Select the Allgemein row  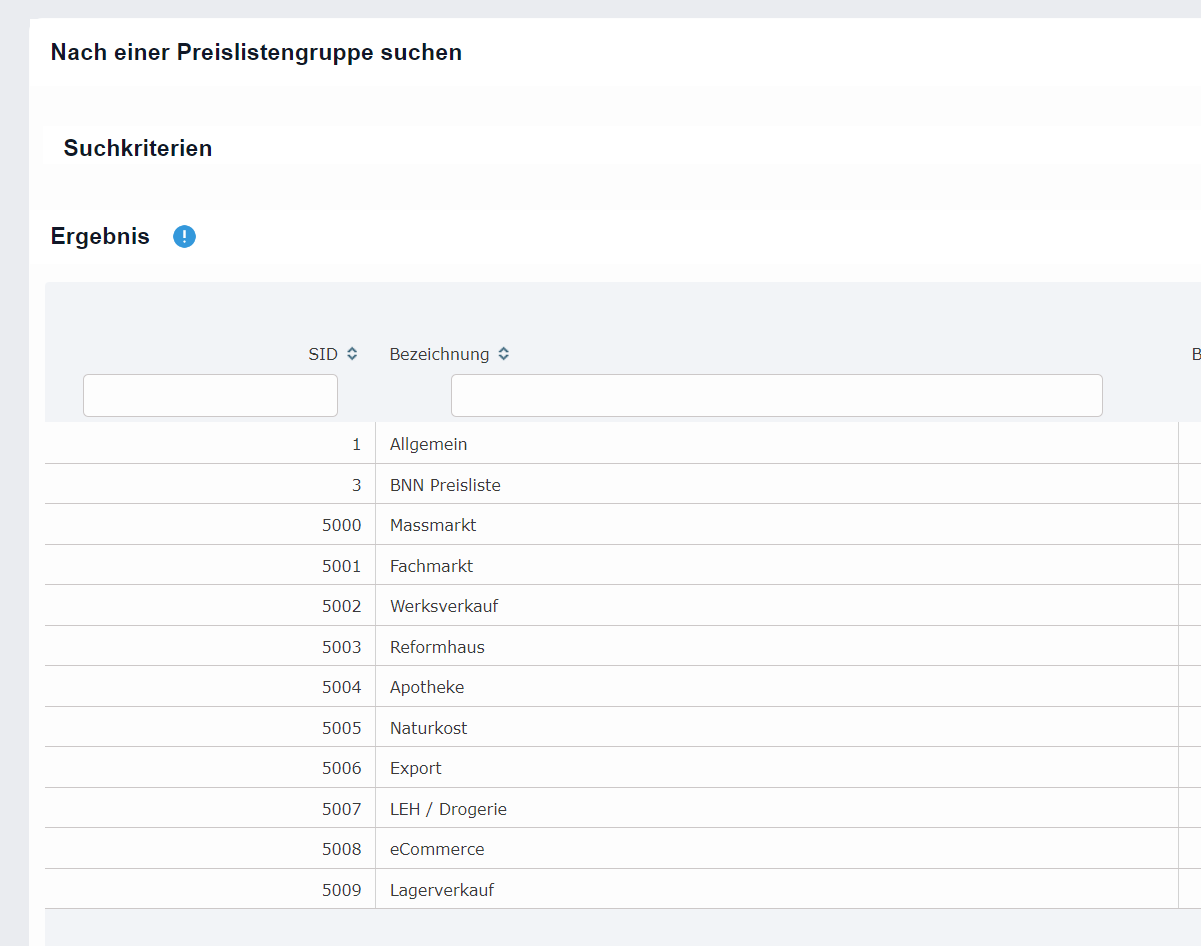(428, 444)
